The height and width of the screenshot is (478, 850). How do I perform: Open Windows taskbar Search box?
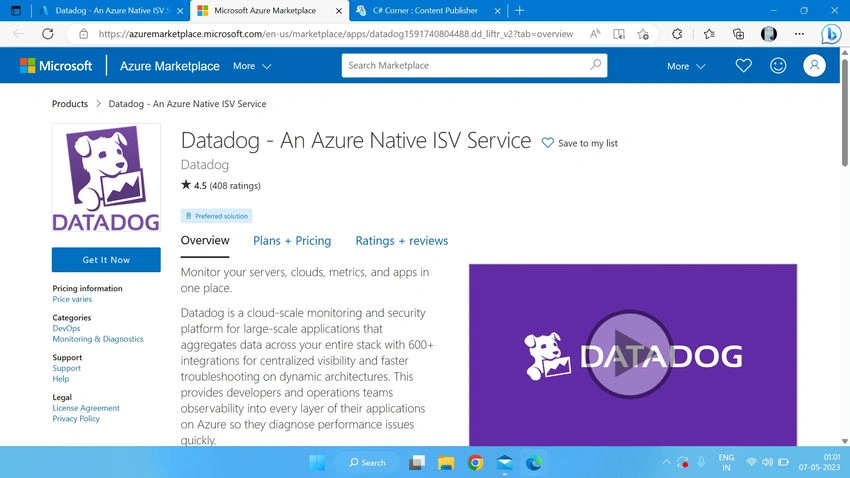tap(368, 462)
